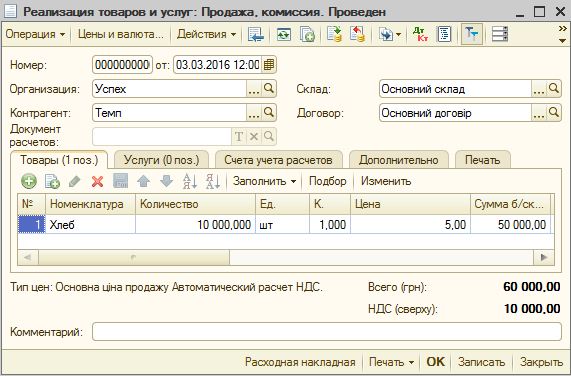Click the create-based-on document toolbar icon
The image size is (571, 376).
point(386,34)
